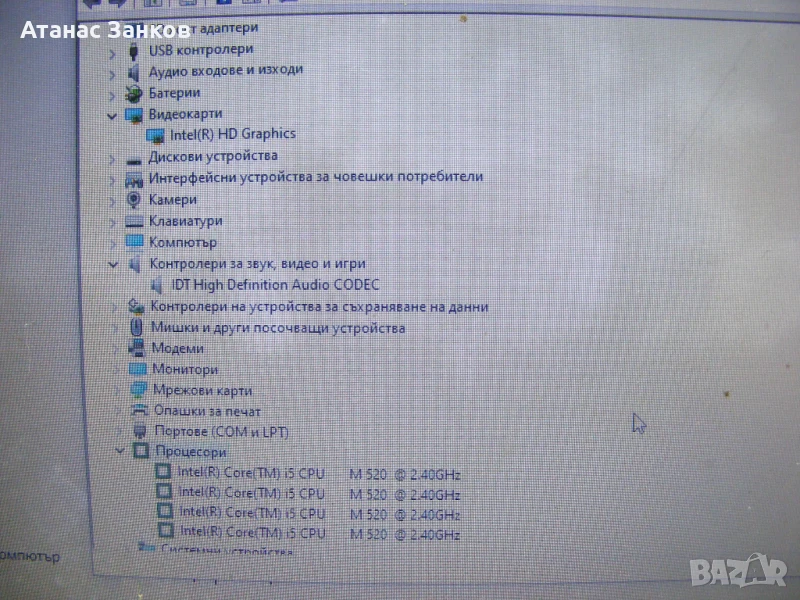This screenshot has width=800, height=600.
Task: Collapse the Видеокарти category
Action: tap(112, 115)
